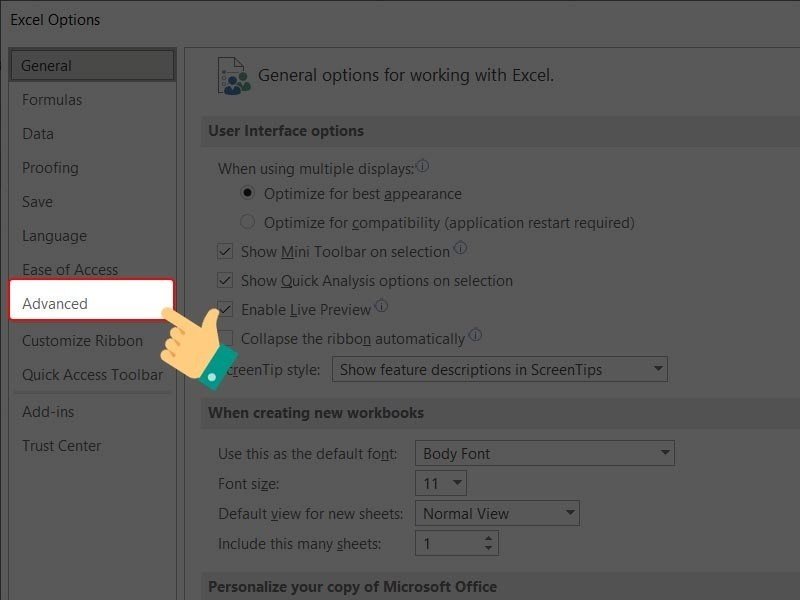Expand the default font Body Font dropdown
This screenshot has height=600, width=800.
[545, 454]
